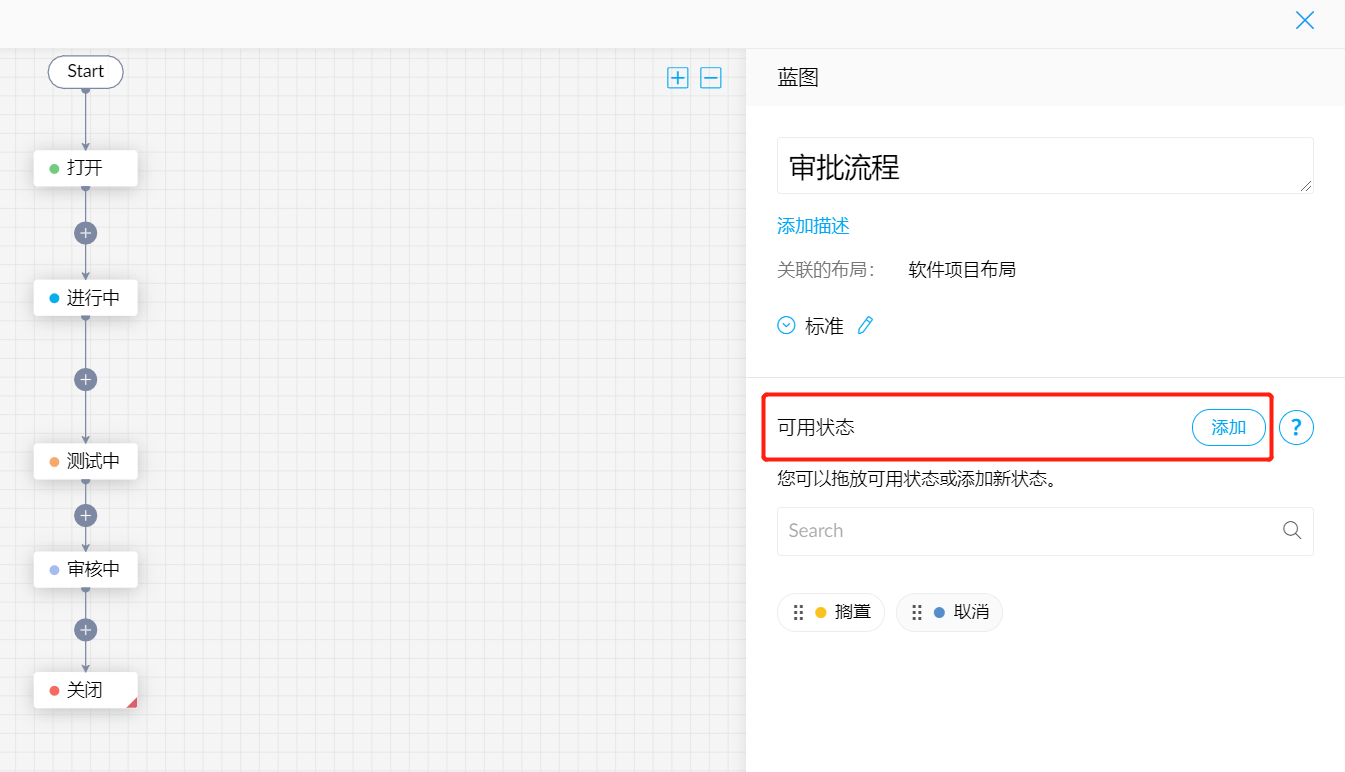Click the search magnifier icon
The image size is (1345, 772).
[x=1292, y=530]
